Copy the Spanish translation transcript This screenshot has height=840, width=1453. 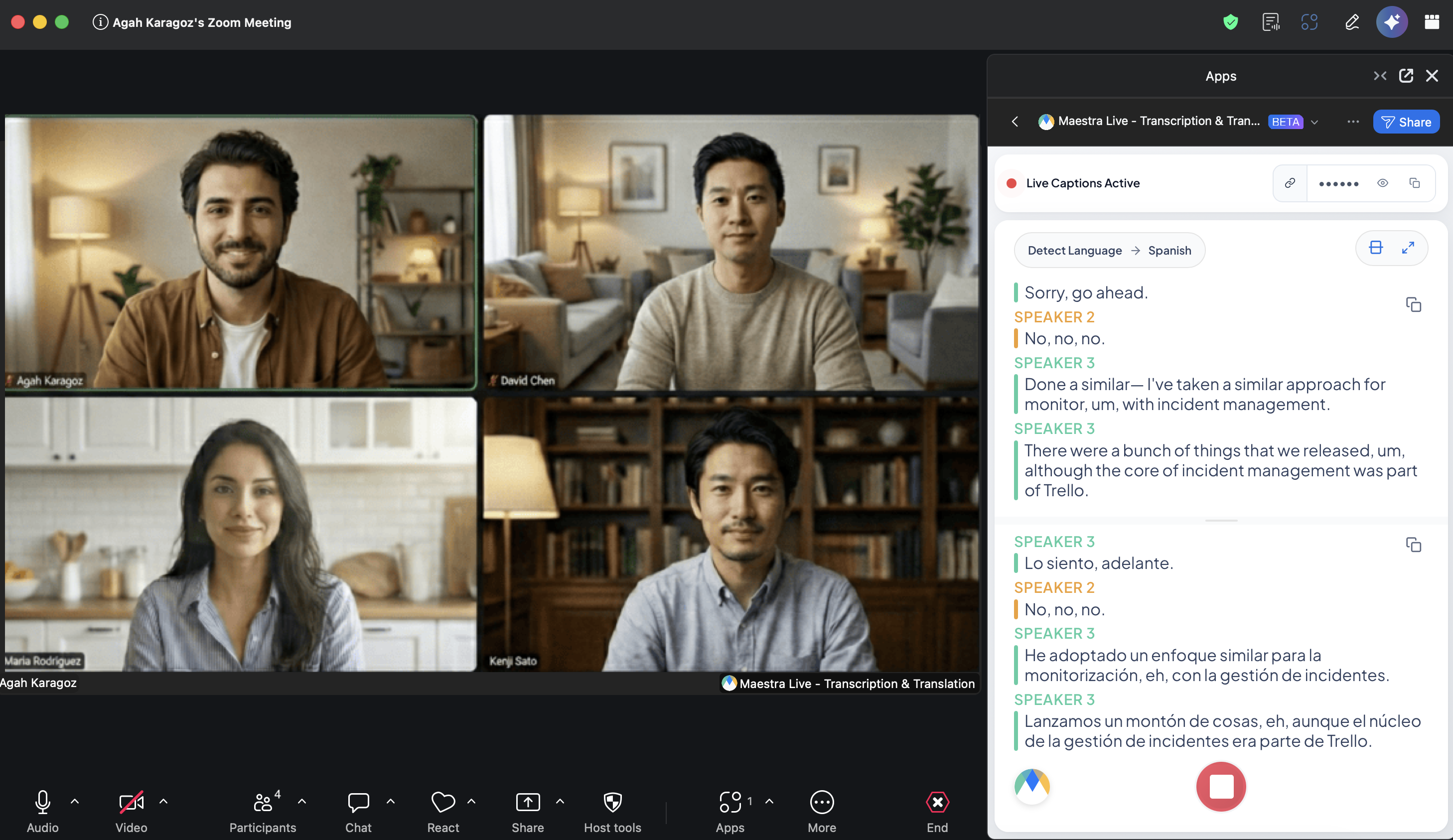tap(1413, 544)
